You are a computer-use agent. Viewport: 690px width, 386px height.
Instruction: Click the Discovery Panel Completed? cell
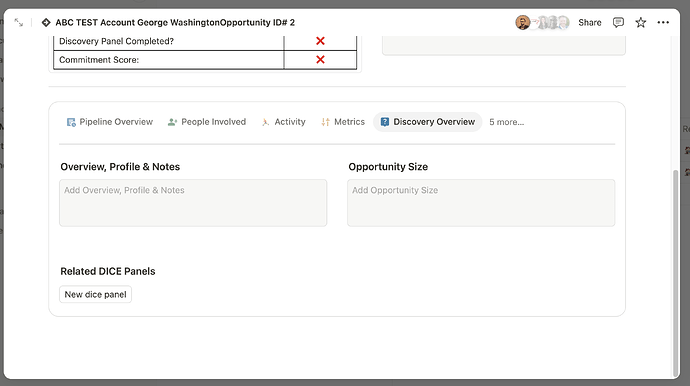[x=169, y=41]
